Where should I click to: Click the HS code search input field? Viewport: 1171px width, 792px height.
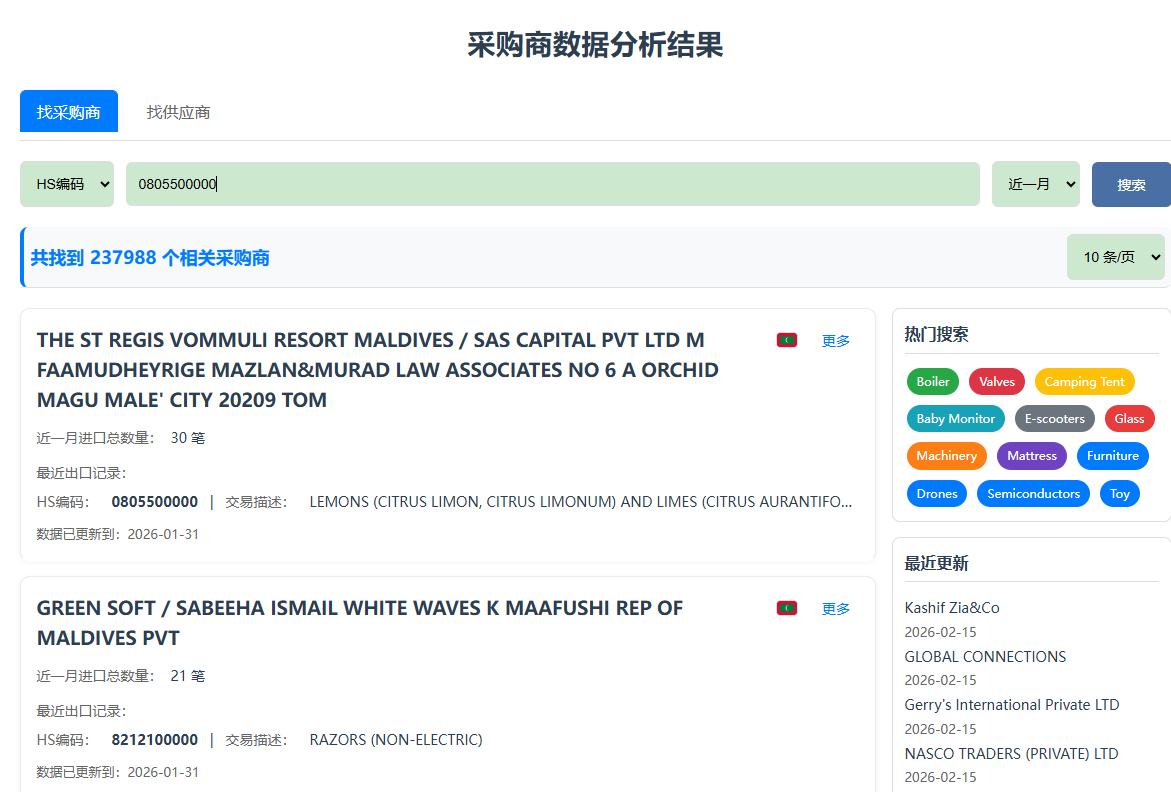pyautogui.click(x=552, y=184)
